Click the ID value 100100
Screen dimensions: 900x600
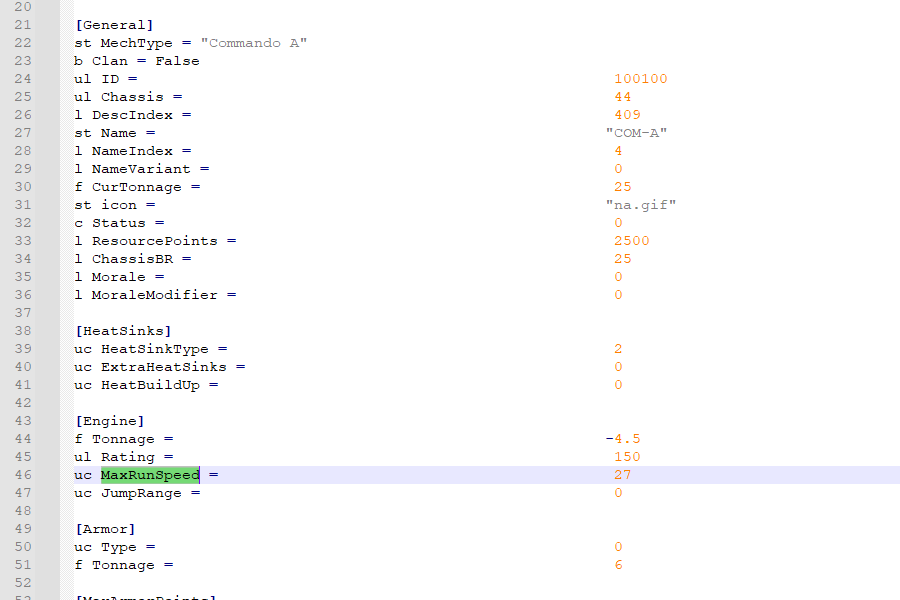point(640,79)
